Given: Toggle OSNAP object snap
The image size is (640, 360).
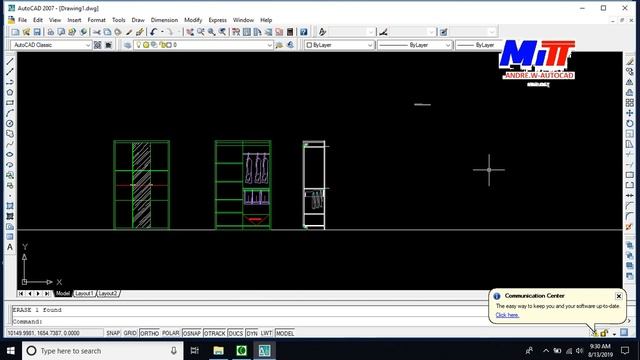Looking at the screenshot, I should click(192, 333).
